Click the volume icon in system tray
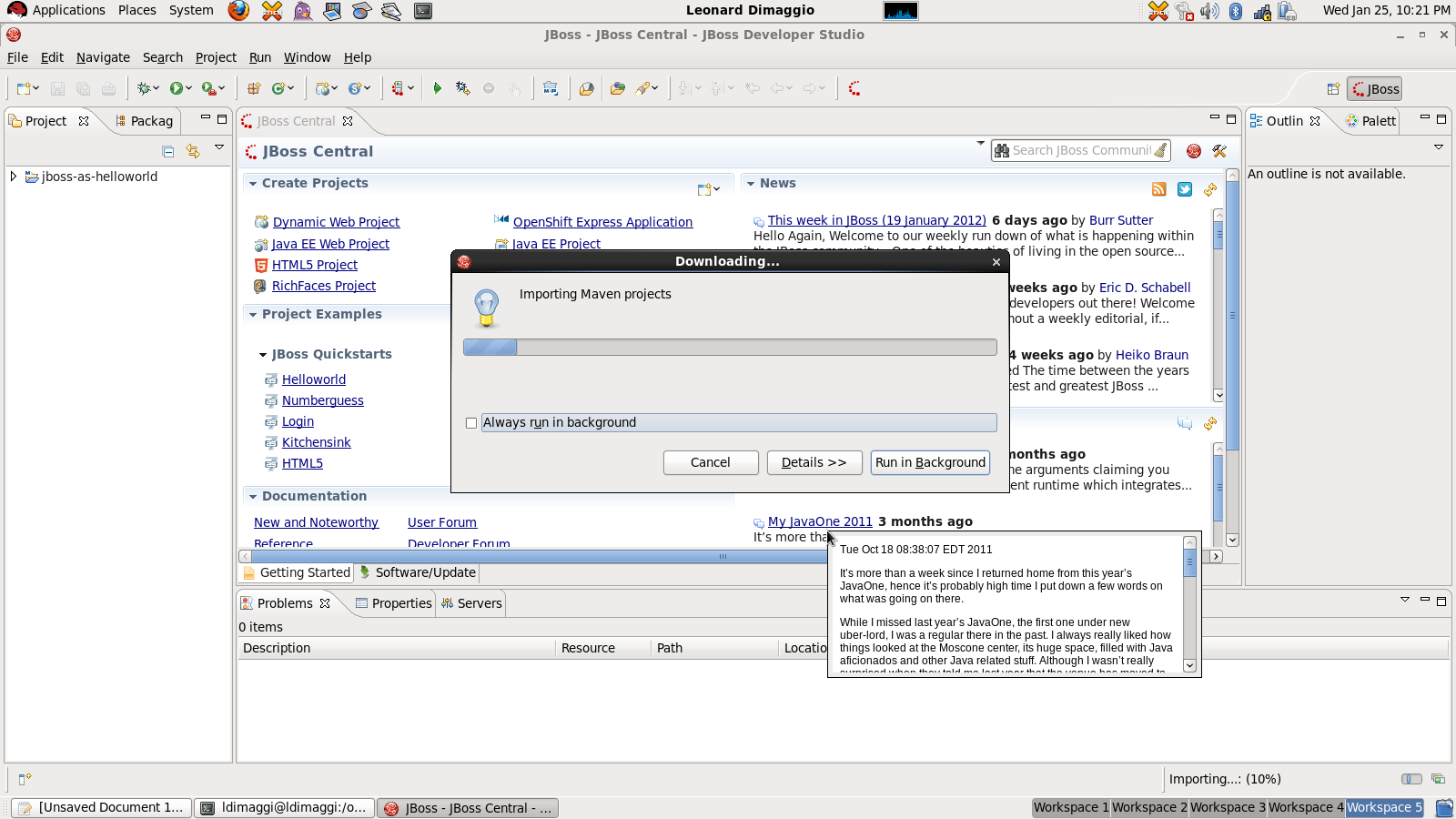This screenshot has height=819, width=1456. pos(1209,11)
